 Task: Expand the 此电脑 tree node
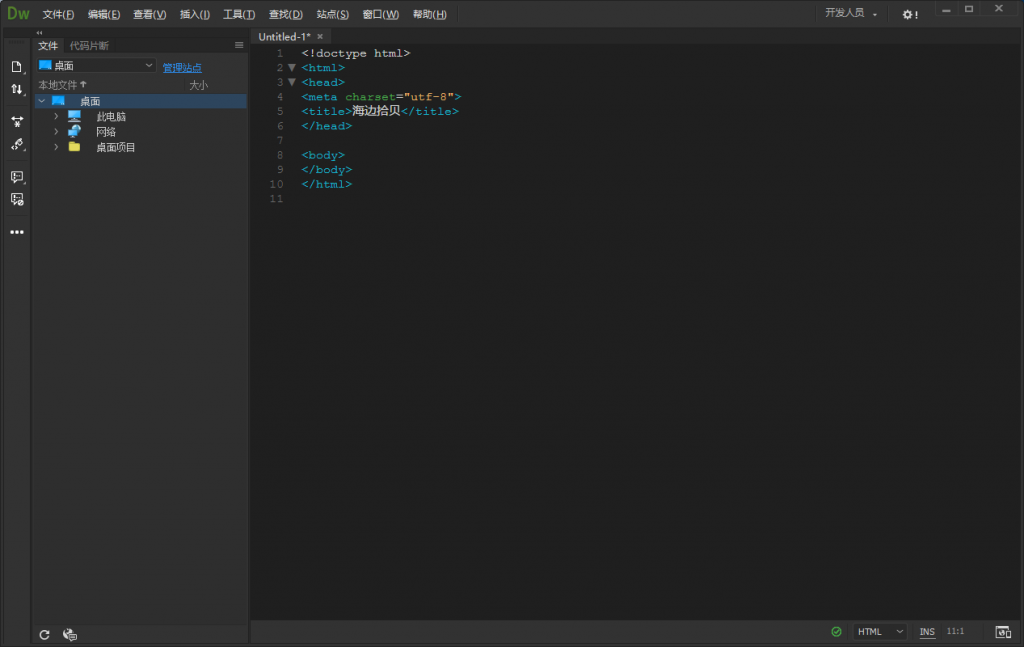point(56,116)
